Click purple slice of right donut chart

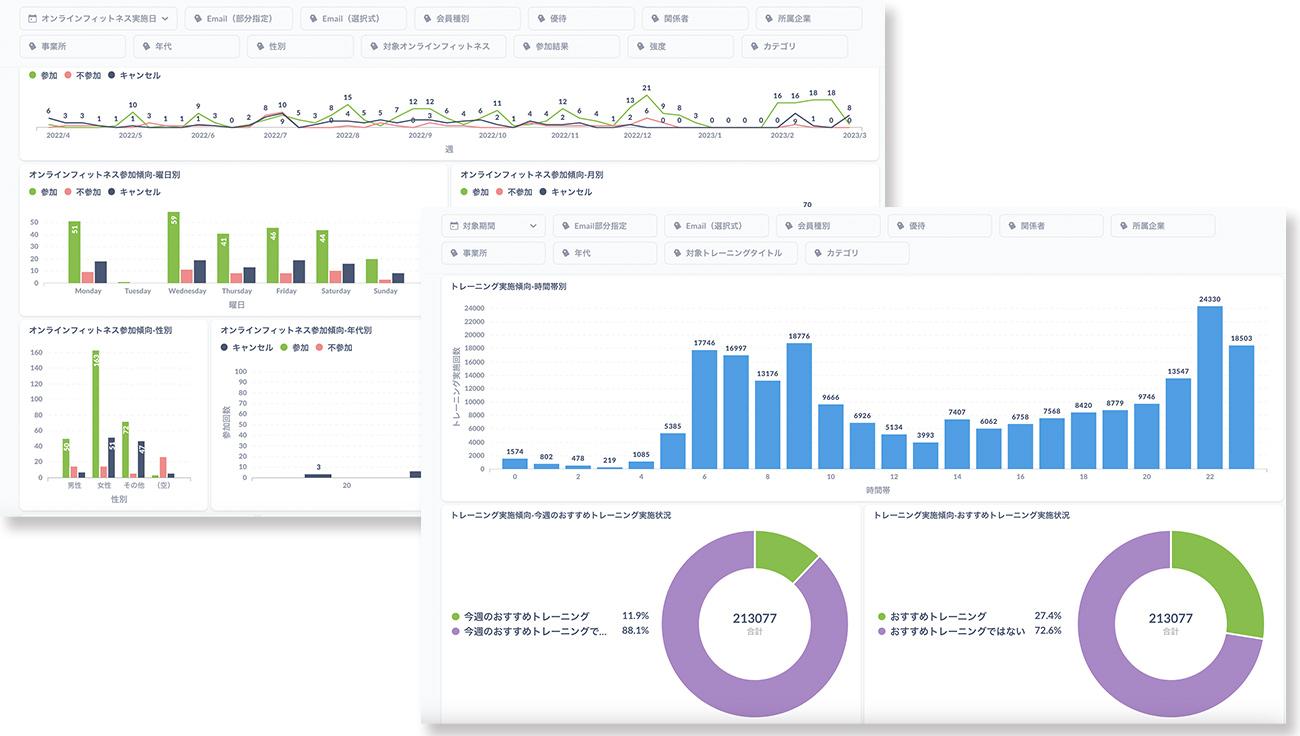click(x=1115, y=660)
